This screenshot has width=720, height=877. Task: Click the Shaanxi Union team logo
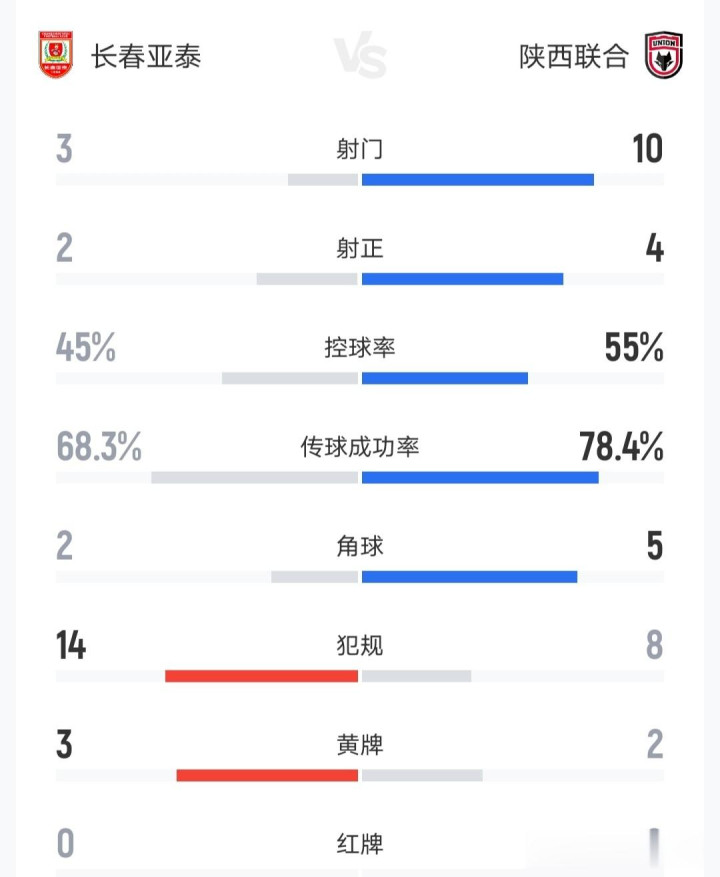coord(662,55)
